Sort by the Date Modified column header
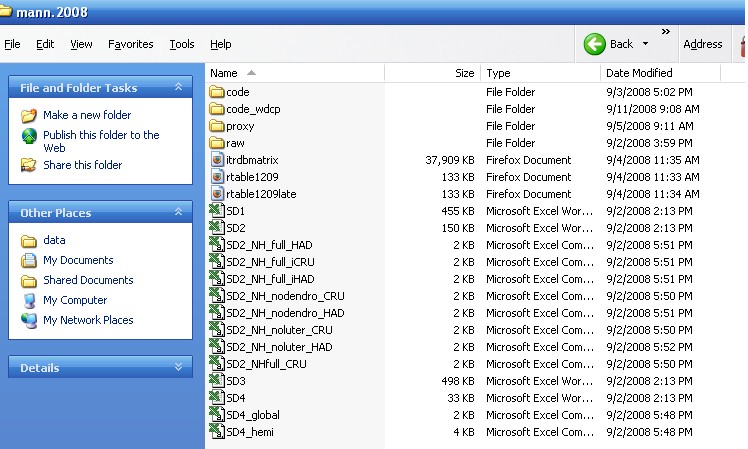This screenshot has width=748, height=449. (x=660, y=73)
